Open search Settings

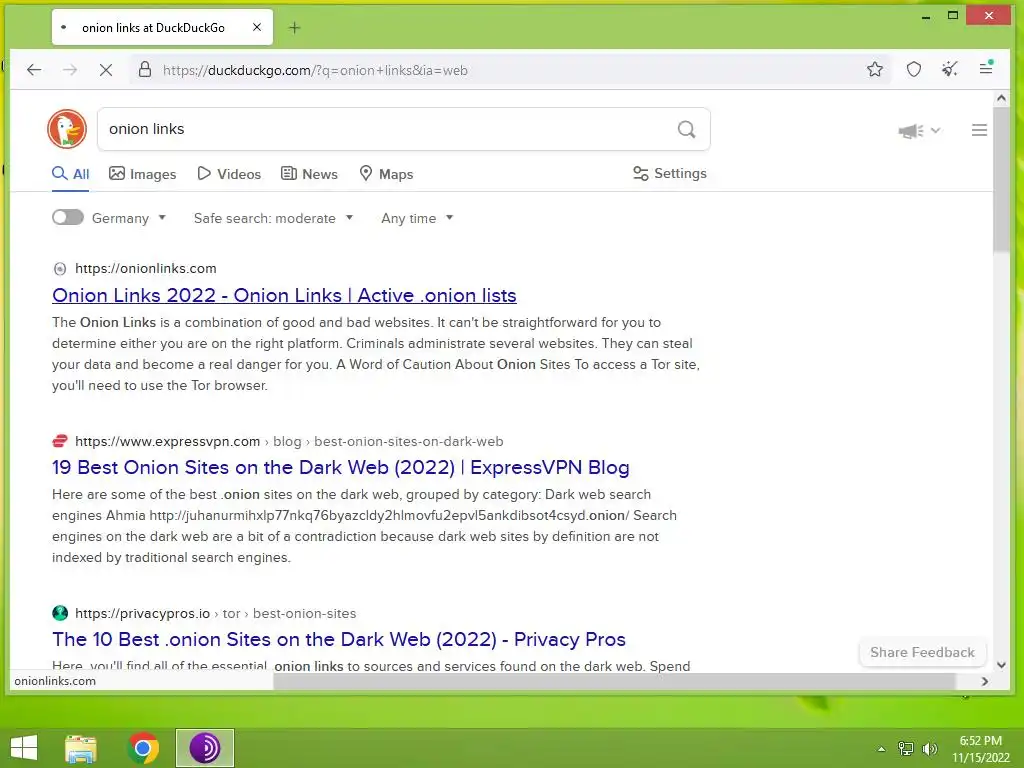[669, 173]
